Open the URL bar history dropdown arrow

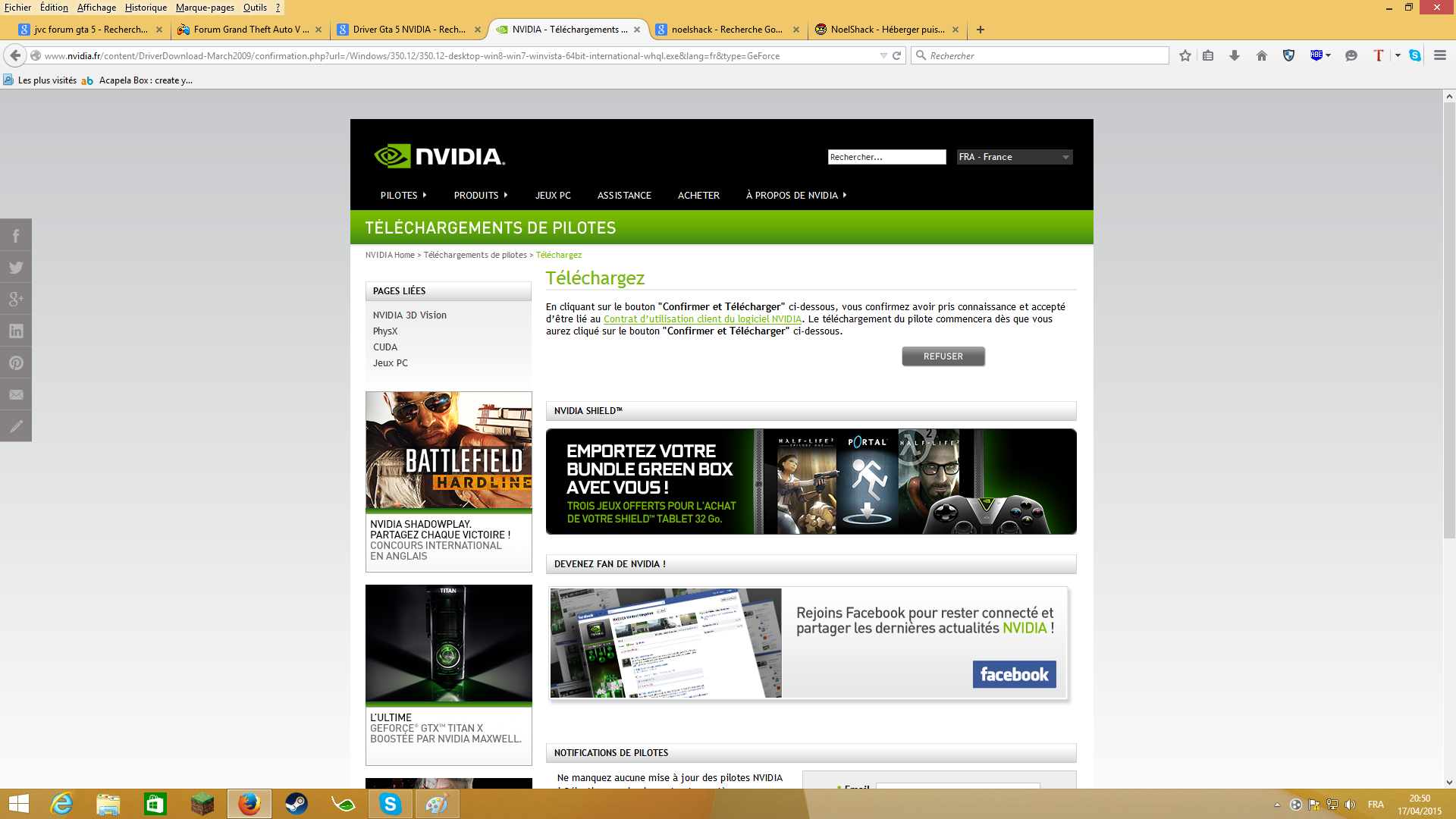point(883,55)
